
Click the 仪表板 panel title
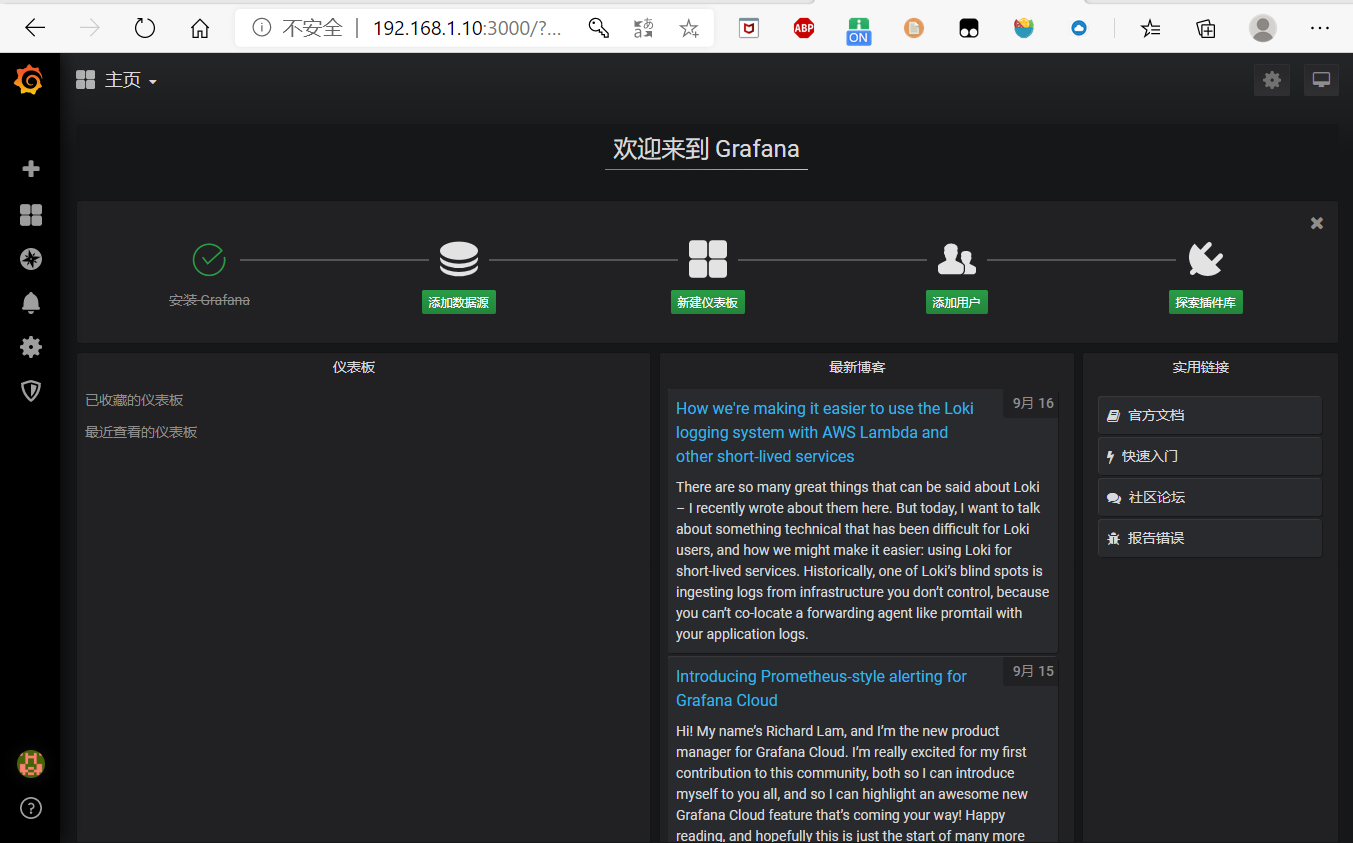point(354,367)
